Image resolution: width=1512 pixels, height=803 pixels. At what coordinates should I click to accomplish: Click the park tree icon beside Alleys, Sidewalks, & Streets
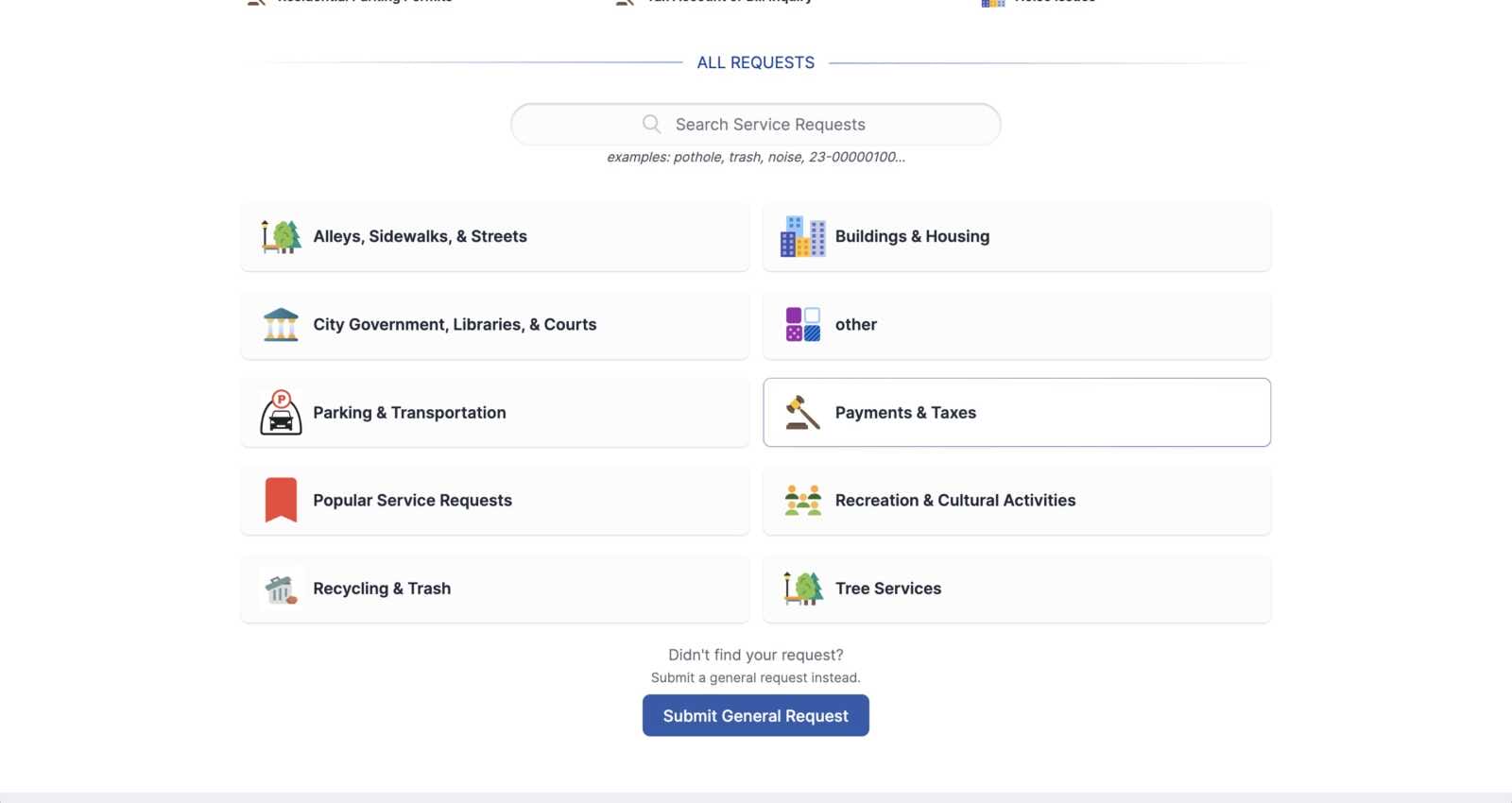pos(282,236)
